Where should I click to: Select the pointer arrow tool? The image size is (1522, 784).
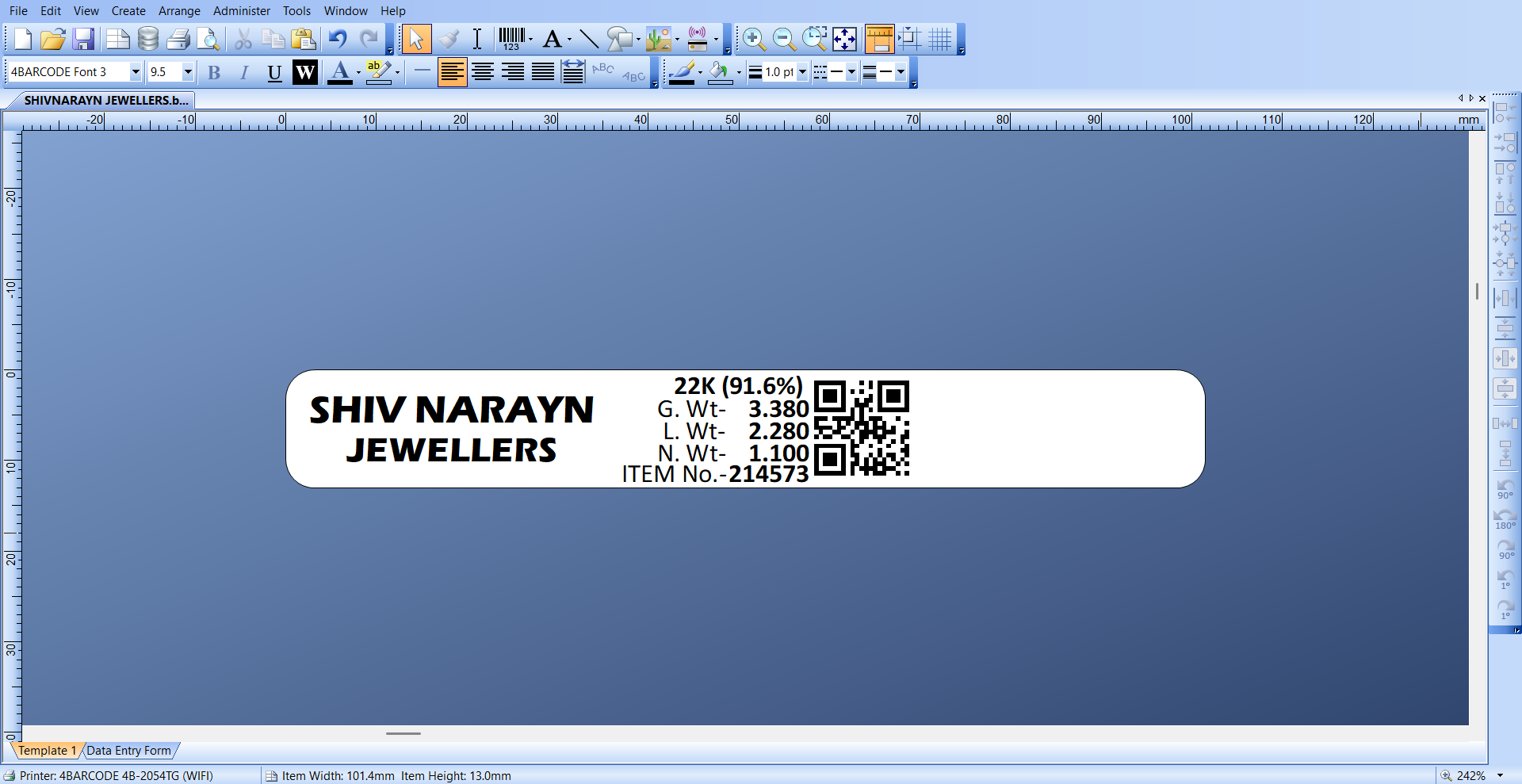(x=416, y=39)
